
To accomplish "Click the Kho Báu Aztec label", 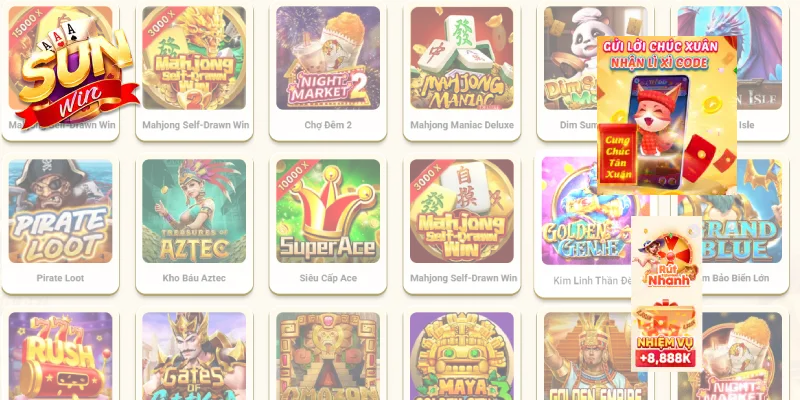I will click(194, 278).
